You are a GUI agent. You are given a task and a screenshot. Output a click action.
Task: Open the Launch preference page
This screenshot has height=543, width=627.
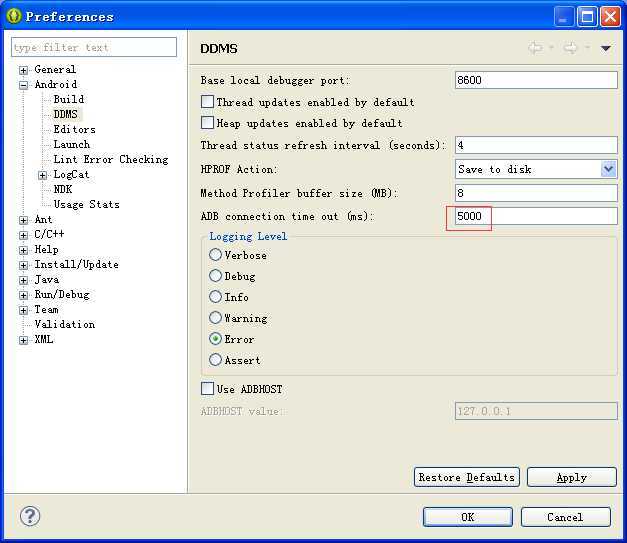72,144
